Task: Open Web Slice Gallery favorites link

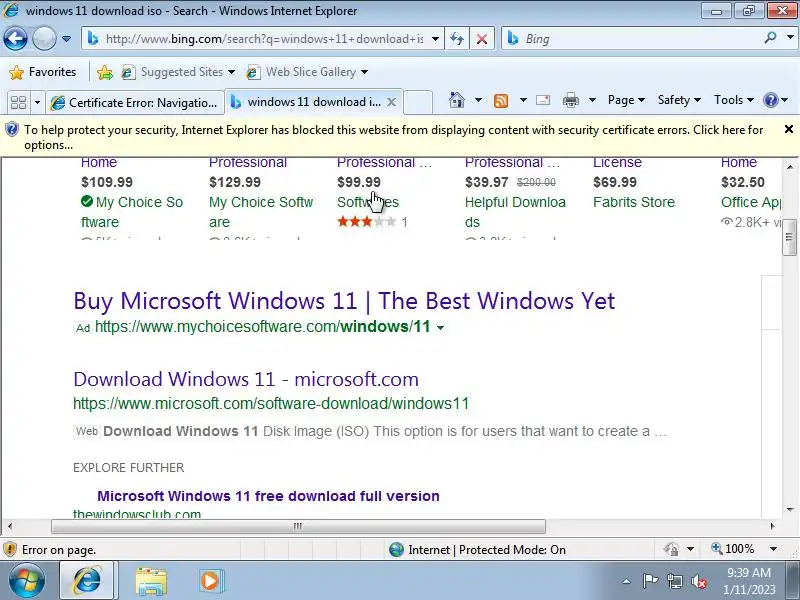Action: (307, 72)
